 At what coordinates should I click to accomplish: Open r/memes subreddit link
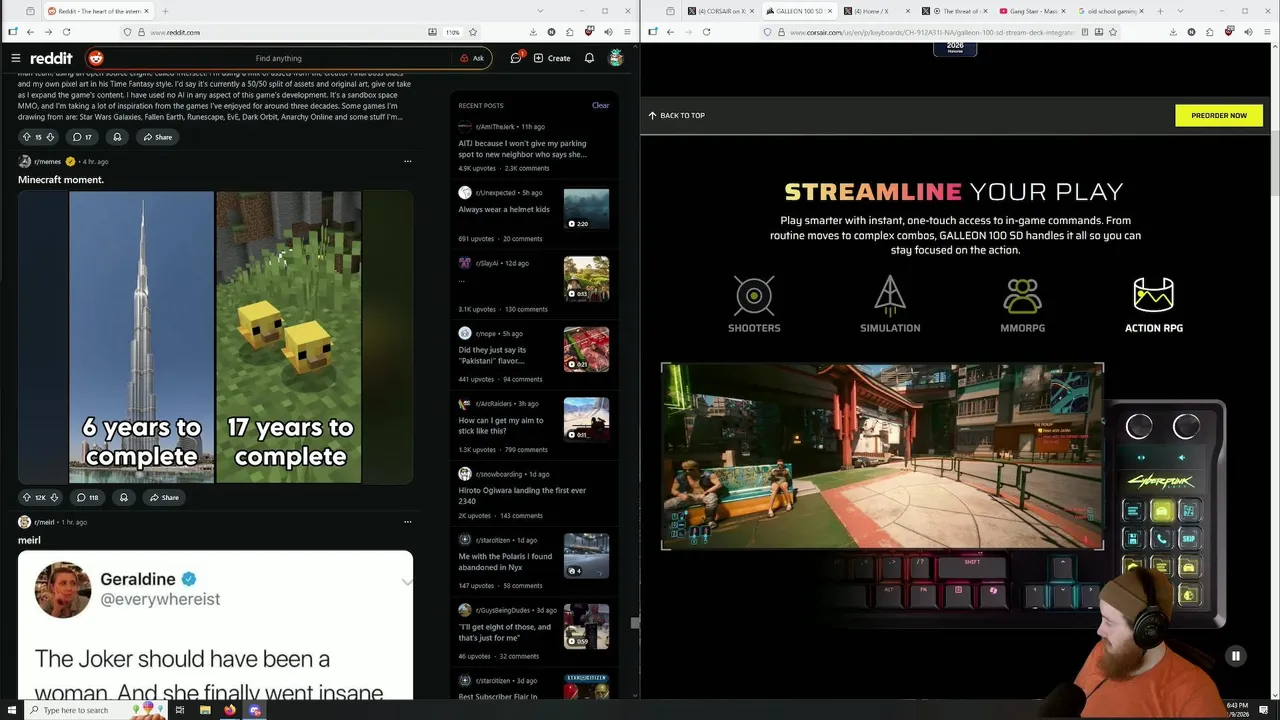(x=47, y=161)
